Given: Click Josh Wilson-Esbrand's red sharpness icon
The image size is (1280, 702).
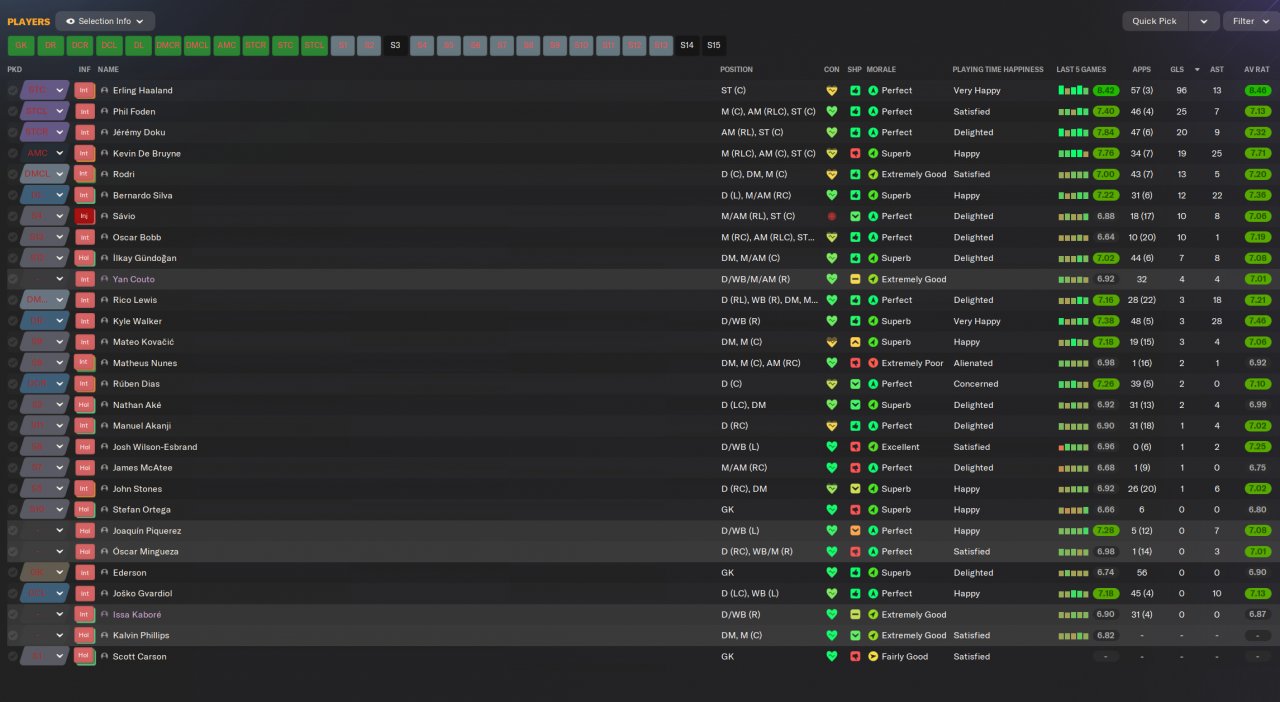Looking at the screenshot, I should 855,447.
